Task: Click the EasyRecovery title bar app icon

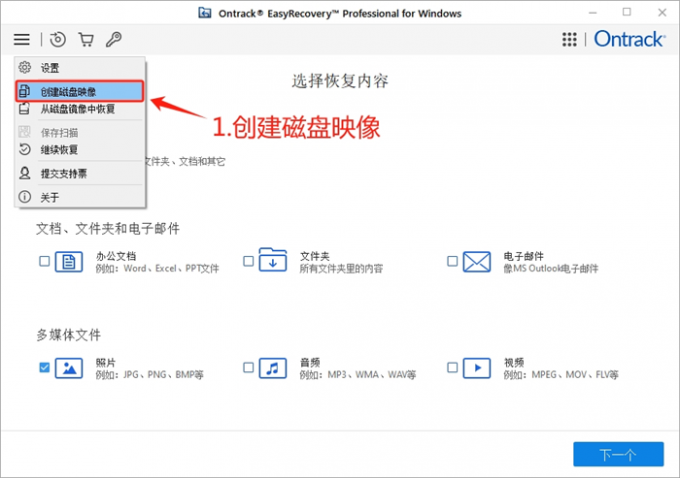Action: tap(205, 13)
